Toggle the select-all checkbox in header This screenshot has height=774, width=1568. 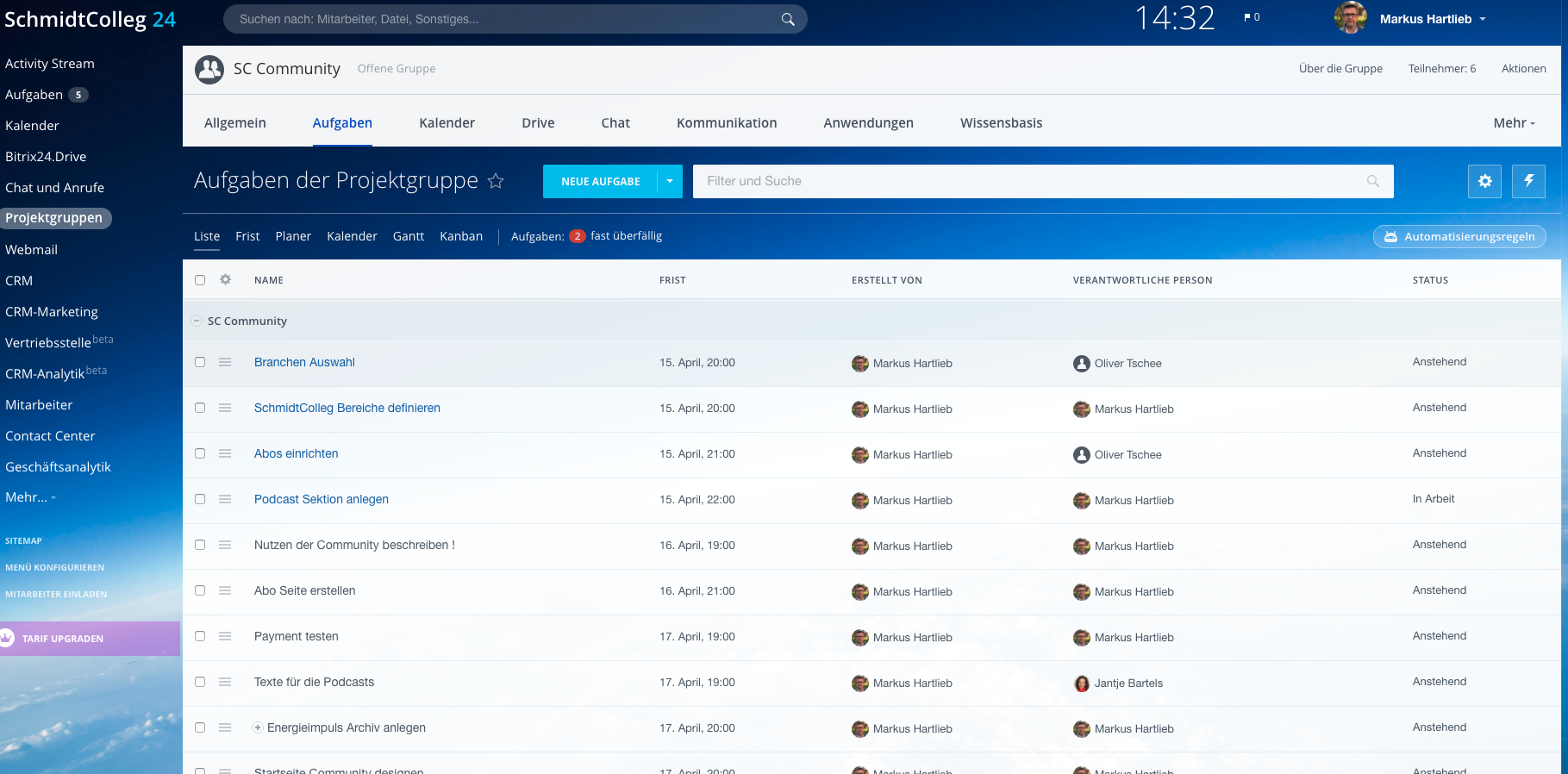click(x=200, y=280)
